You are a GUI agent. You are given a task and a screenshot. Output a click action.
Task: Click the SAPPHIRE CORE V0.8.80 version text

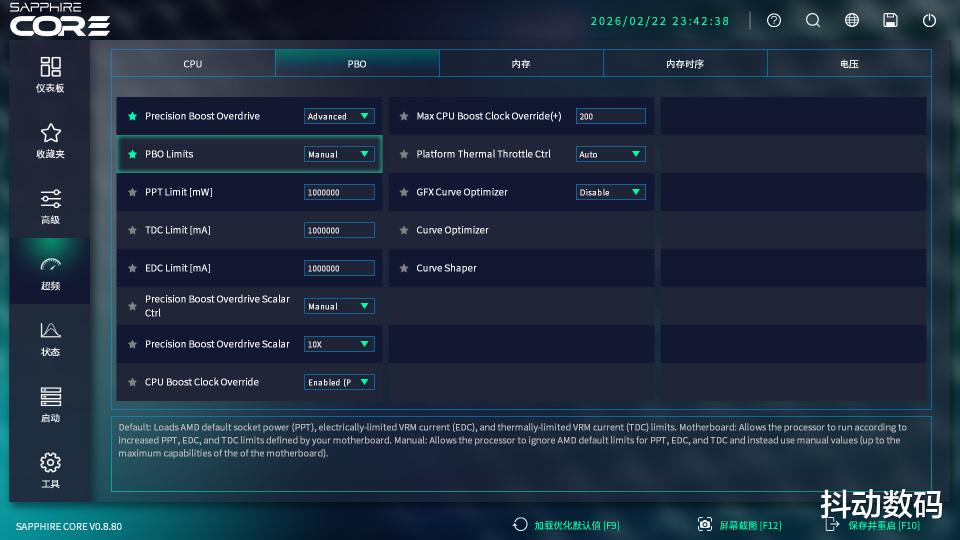tap(69, 527)
